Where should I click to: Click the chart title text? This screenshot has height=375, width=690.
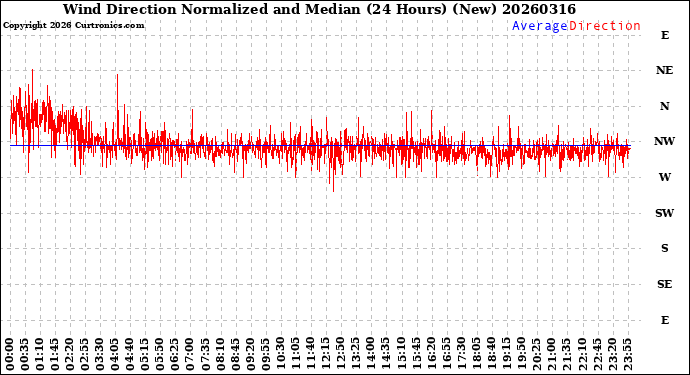pos(319,9)
